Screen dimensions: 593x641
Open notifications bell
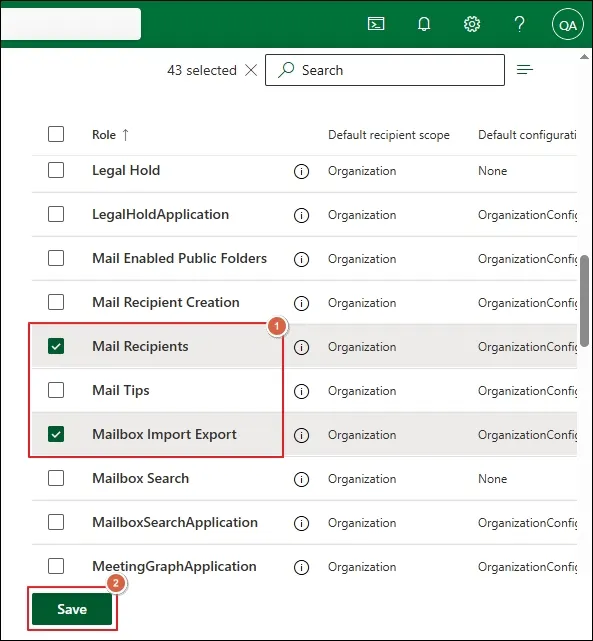point(424,24)
